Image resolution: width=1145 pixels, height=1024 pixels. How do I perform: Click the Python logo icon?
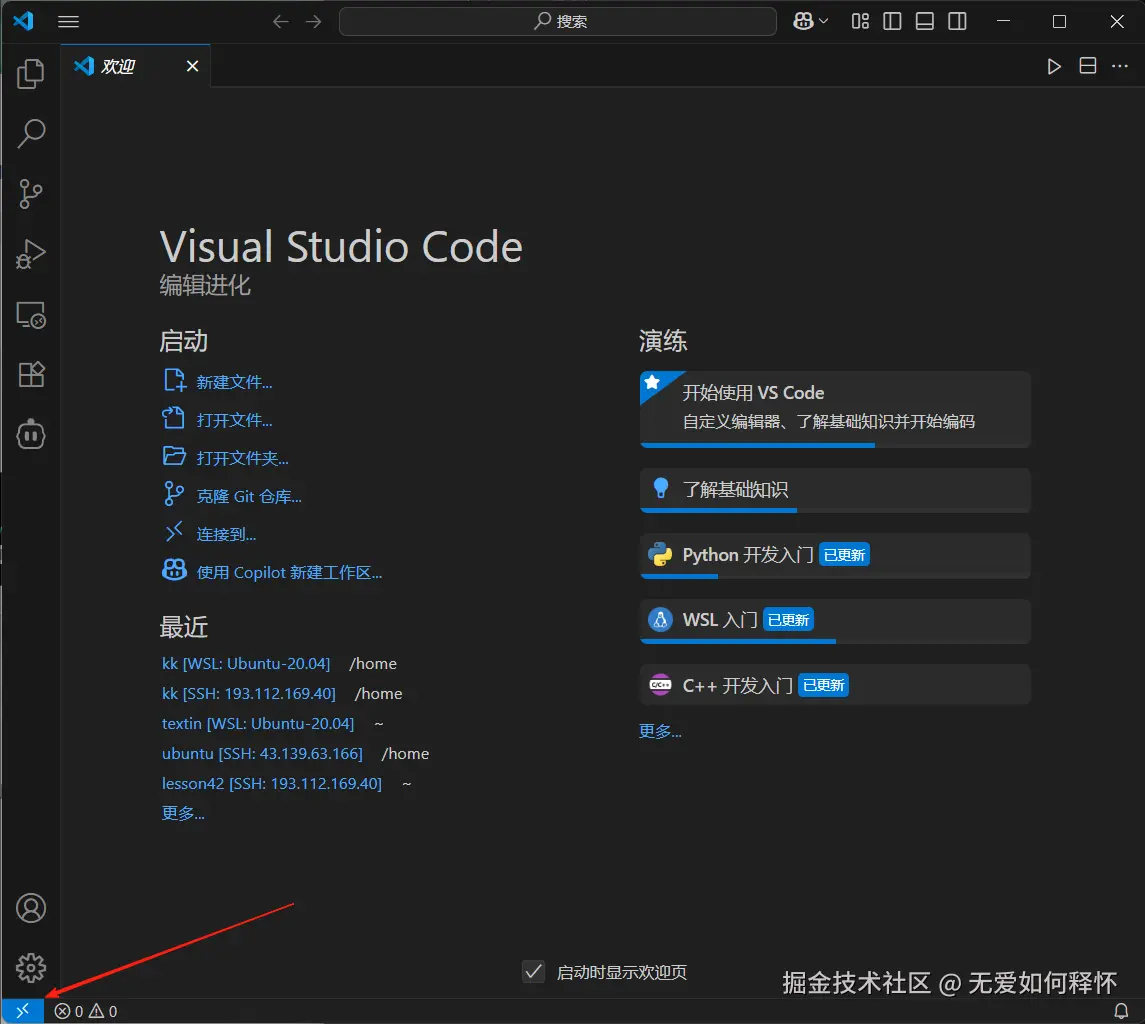pyautogui.click(x=660, y=555)
